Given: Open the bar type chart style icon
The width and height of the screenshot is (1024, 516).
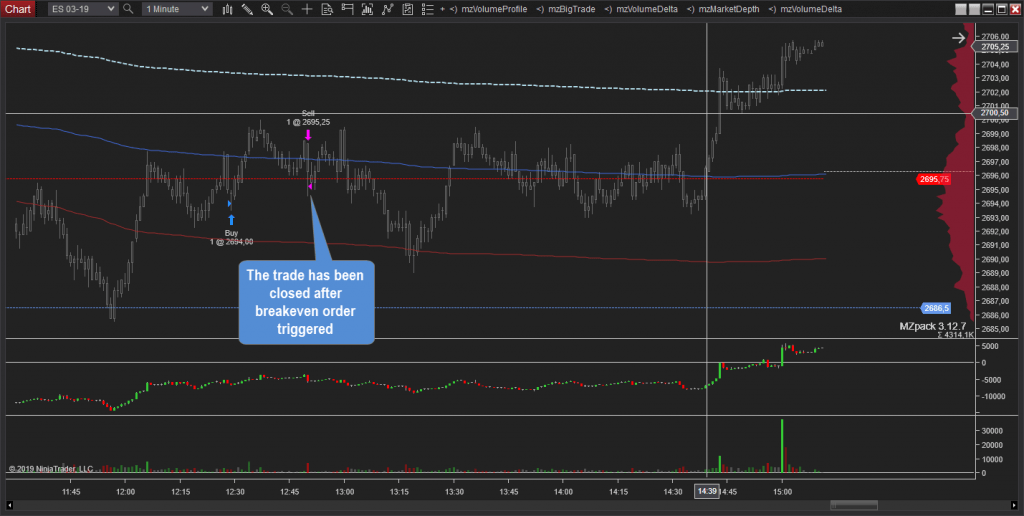Looking at the screenshot, I should coord(228,9).
